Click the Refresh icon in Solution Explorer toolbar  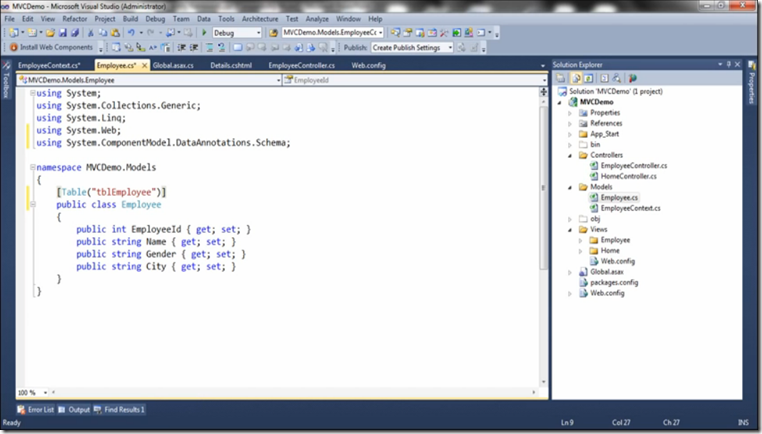pyautogui.click(x=589, y=78)
